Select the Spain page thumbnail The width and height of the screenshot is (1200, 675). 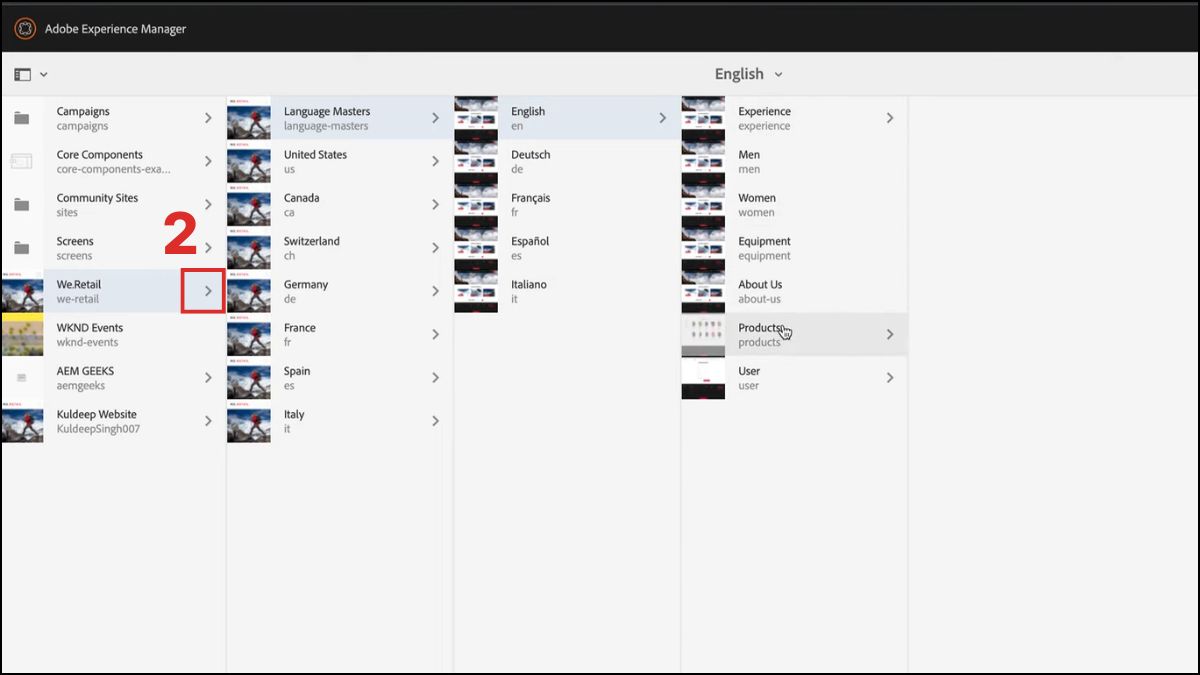point(249,378)
